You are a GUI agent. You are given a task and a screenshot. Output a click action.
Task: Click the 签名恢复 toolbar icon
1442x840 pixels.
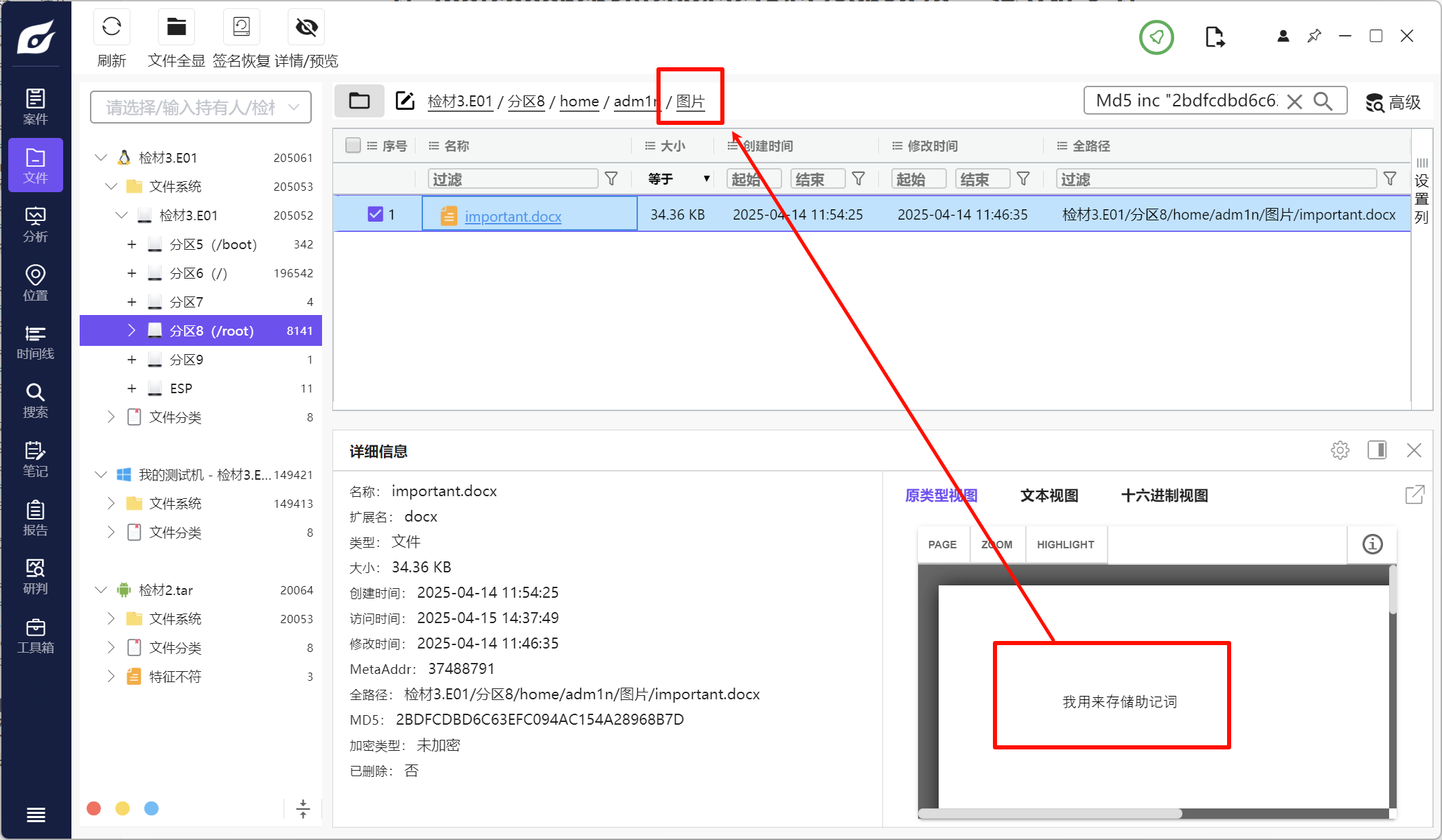click(241, 27)
